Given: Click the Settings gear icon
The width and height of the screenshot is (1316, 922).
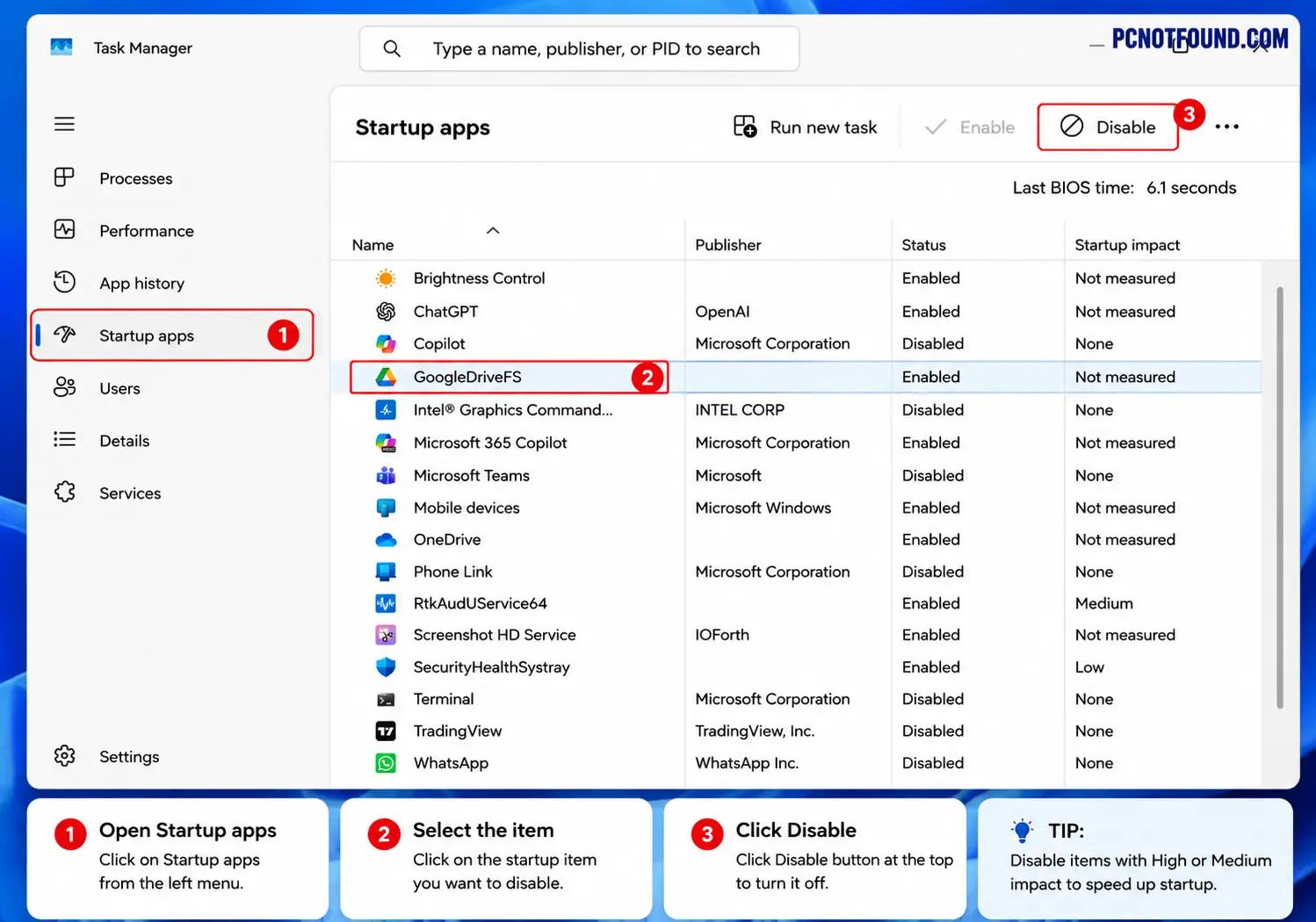Looking at the screenshot, I should [64, 756].
